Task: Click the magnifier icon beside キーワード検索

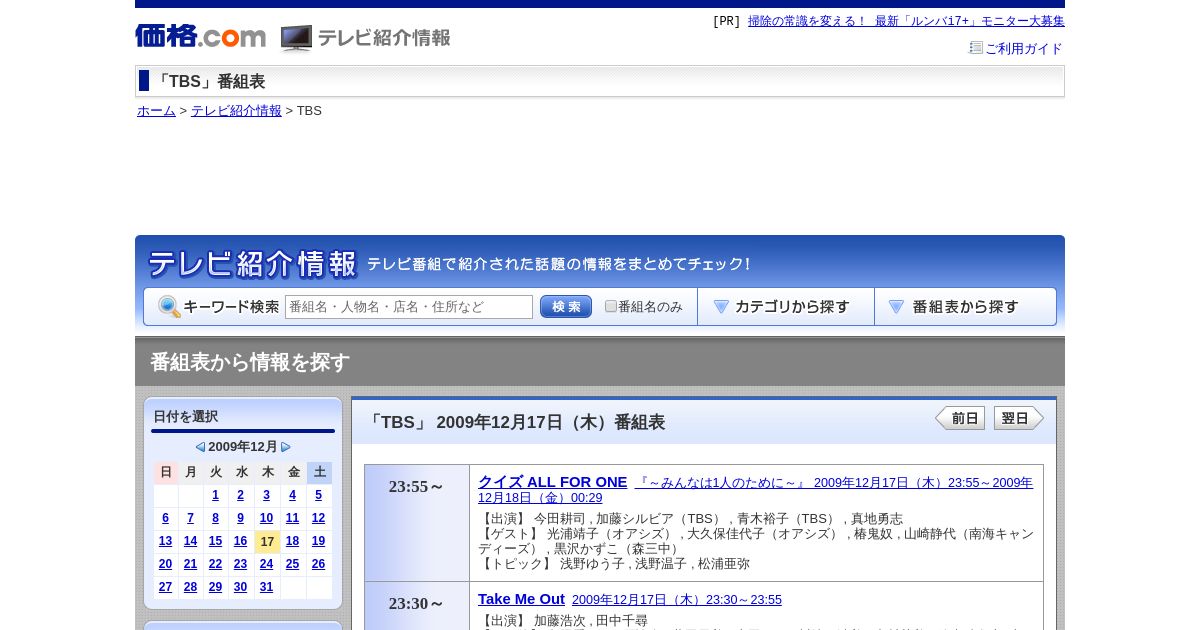Action: click(169, 307)
